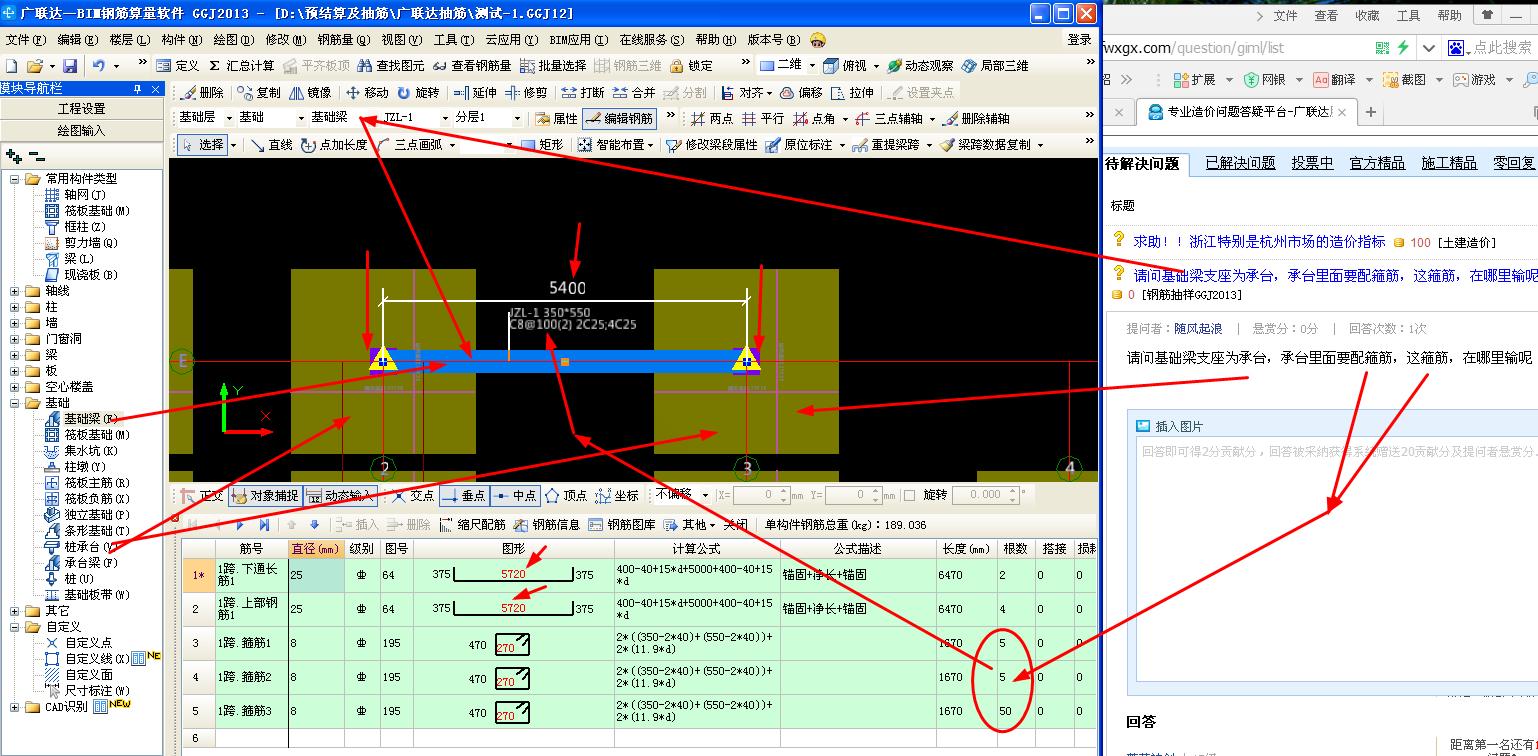Image resolution: width=1538 pixels, height=756 pixels.
Task: Open the 属性 properties panel
Action: 556,118
